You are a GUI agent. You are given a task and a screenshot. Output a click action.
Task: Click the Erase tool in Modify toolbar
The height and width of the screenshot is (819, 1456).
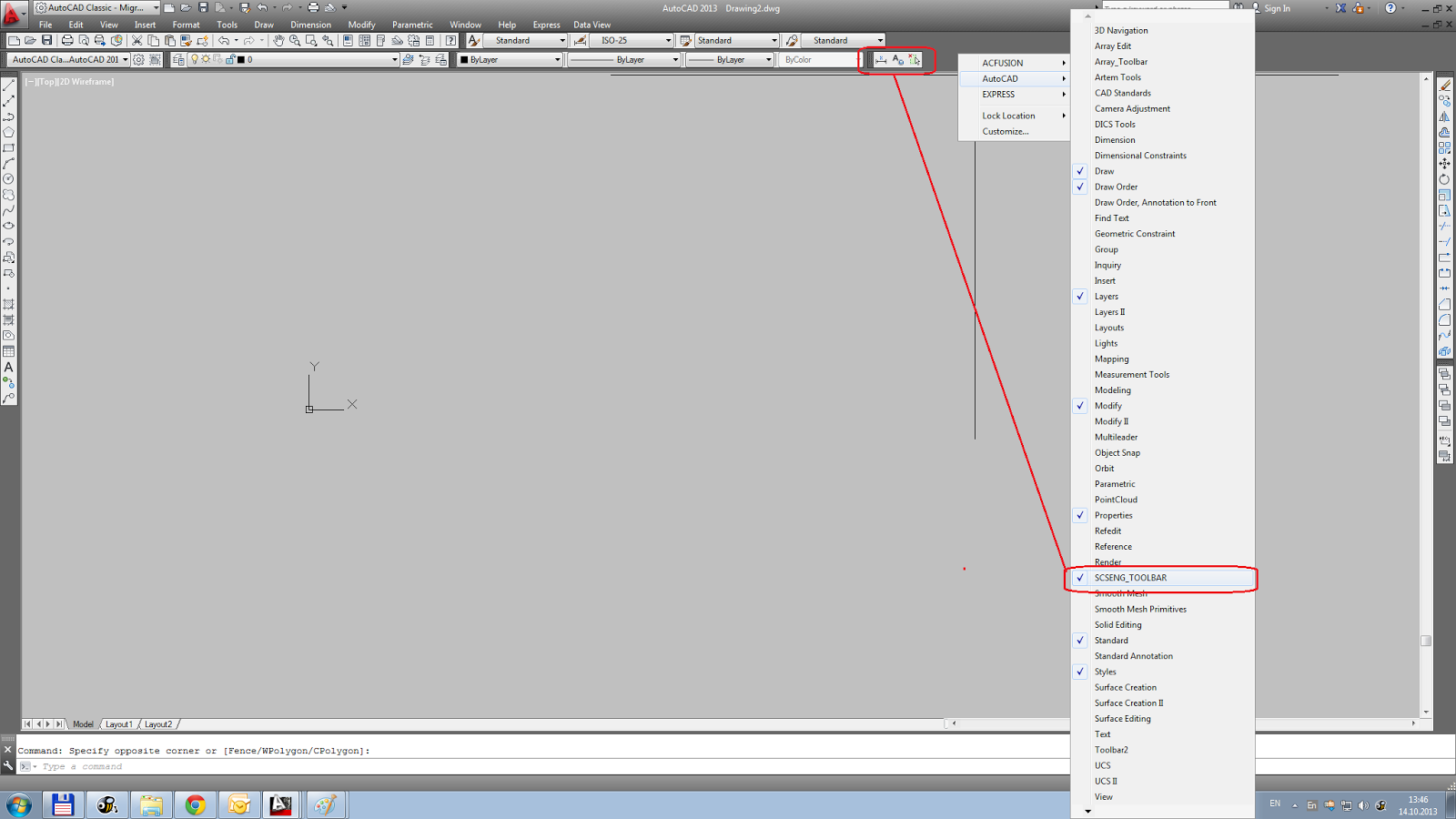click(x=1445, y=86)
